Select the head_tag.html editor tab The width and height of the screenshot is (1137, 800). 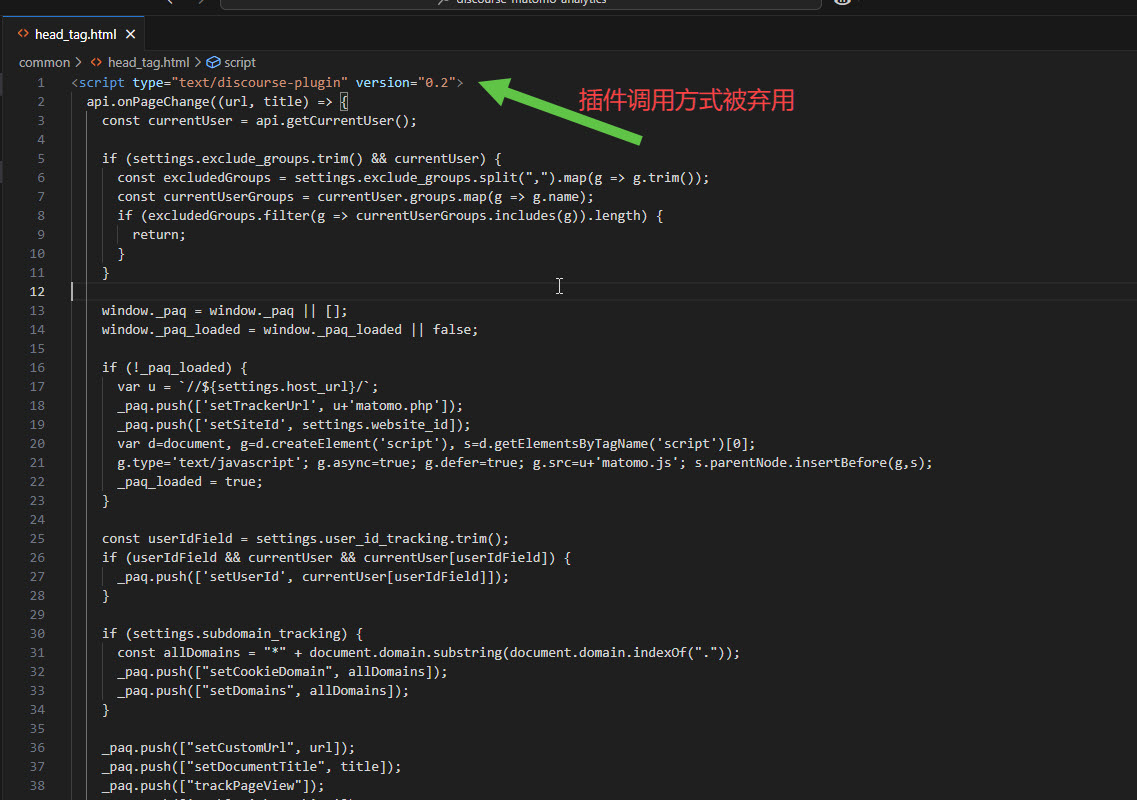pyautogui.click(x=75, y=34)
